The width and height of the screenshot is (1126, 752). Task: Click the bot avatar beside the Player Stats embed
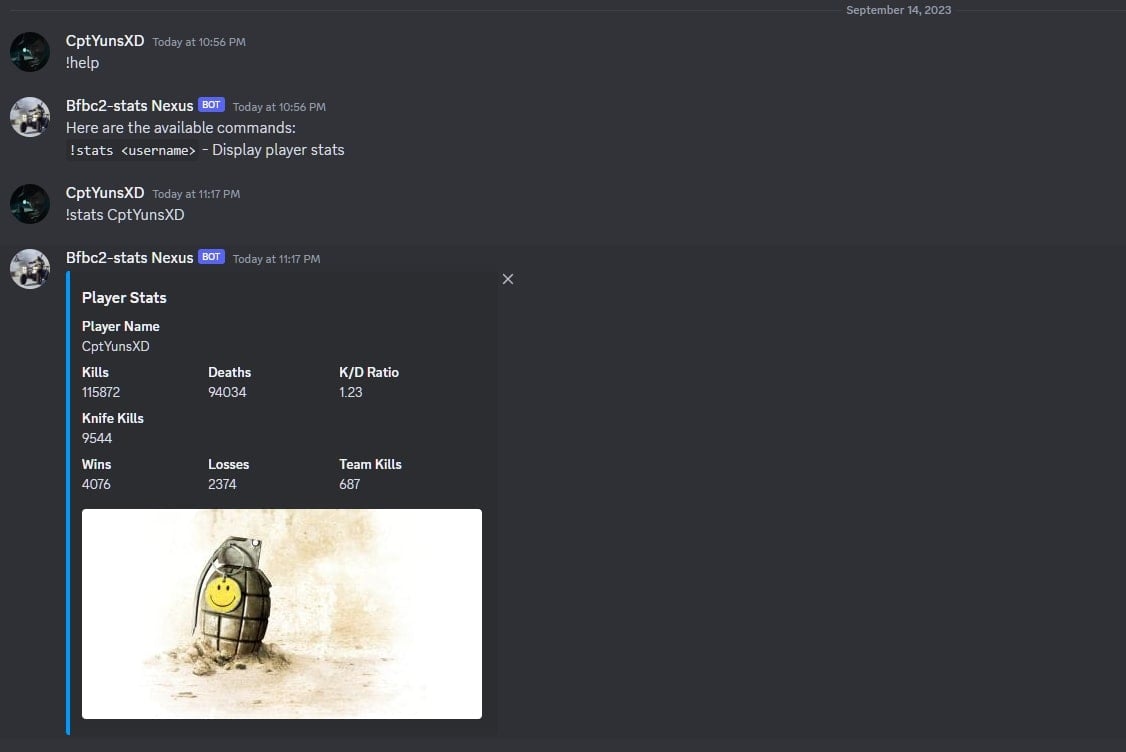tap(30, 269)
